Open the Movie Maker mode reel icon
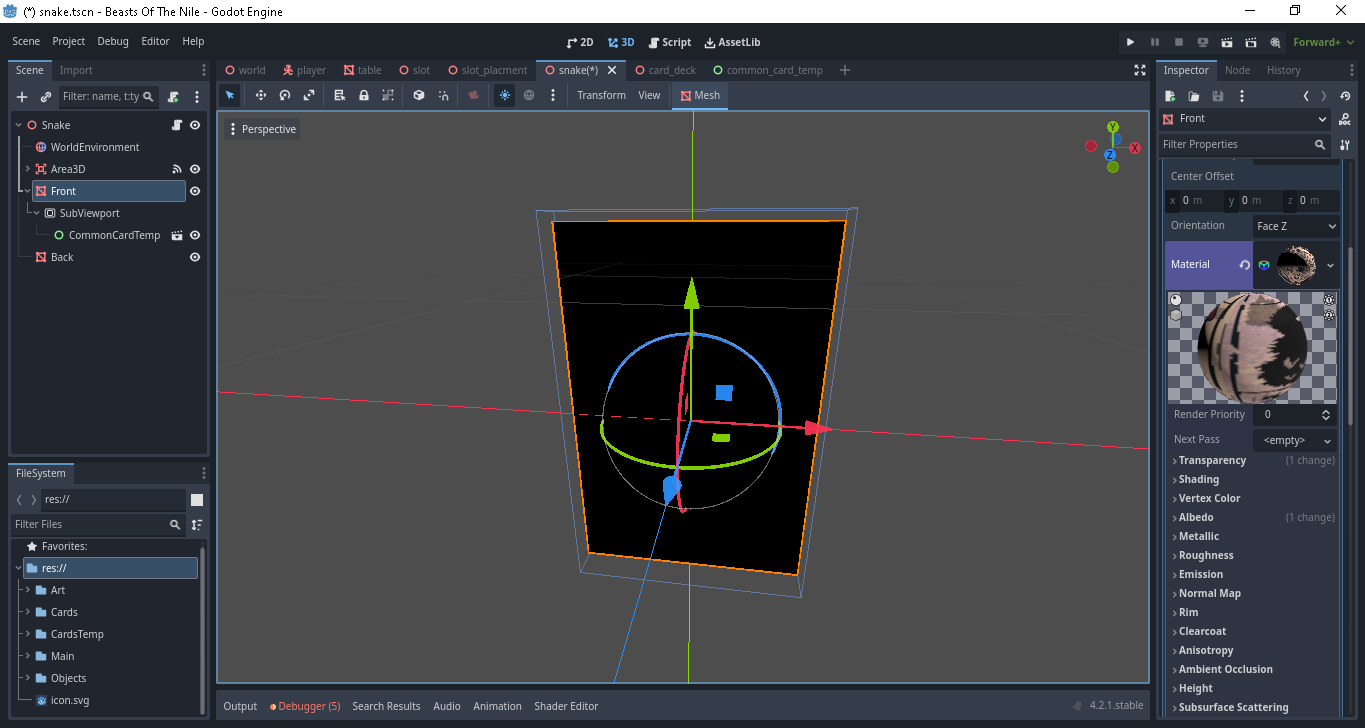1365x728 pixels. [x=1275, y=42]
